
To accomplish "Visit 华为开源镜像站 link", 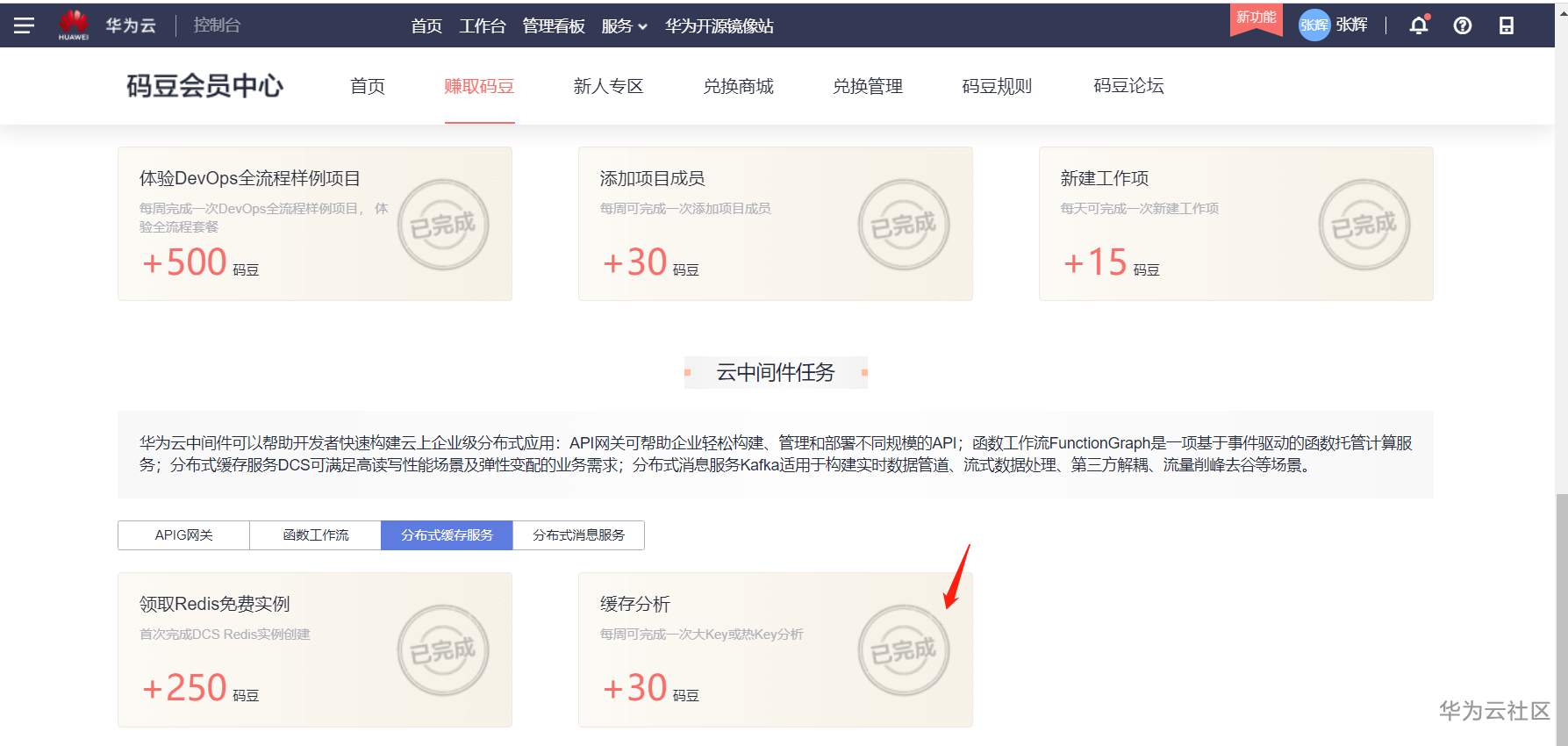I will (x=720, y=26).
